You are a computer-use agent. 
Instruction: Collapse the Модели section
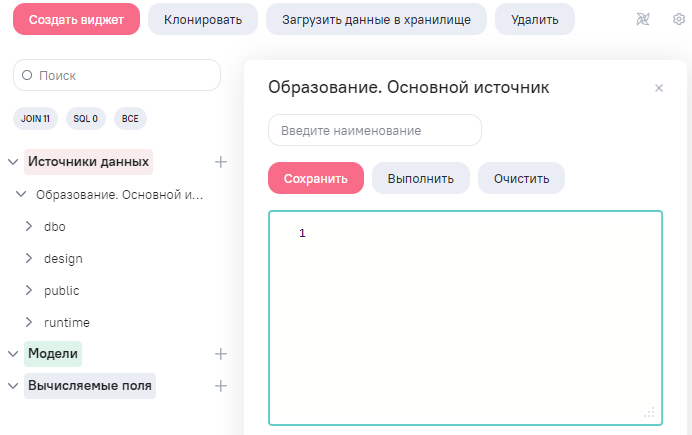(12, 353)
